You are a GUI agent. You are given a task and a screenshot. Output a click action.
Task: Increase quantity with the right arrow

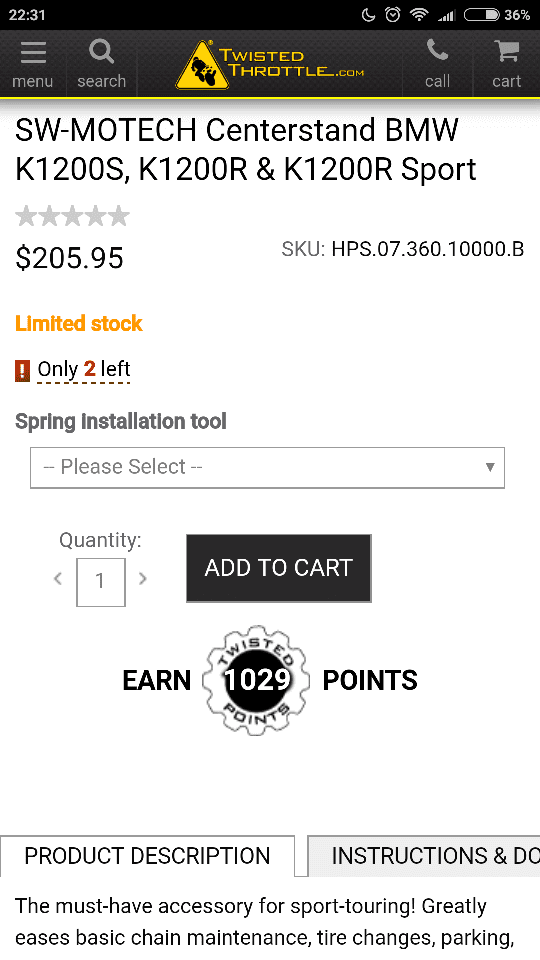tap(143, 578)
